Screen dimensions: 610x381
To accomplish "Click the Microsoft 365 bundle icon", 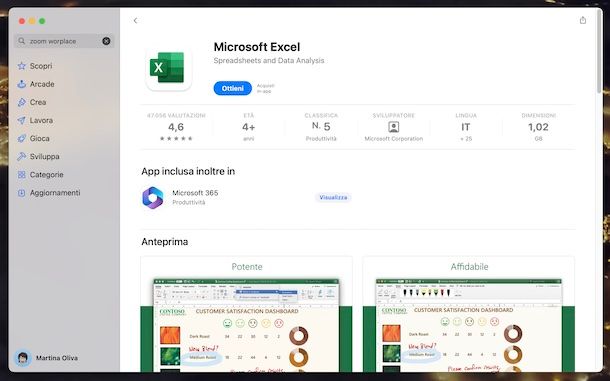I will click(153, 198).
